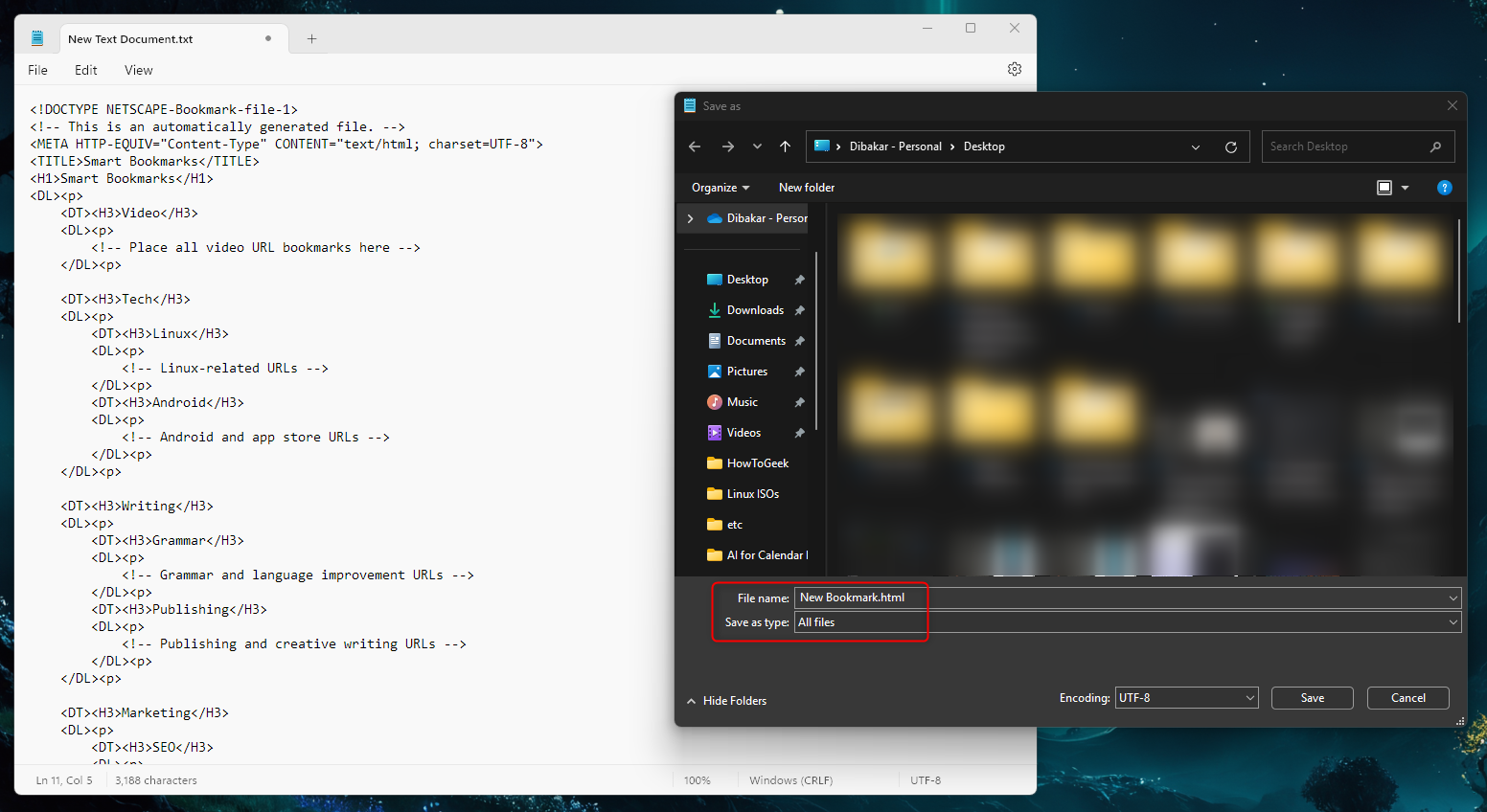Open Windows Help via the question mark

[1445, 187]
